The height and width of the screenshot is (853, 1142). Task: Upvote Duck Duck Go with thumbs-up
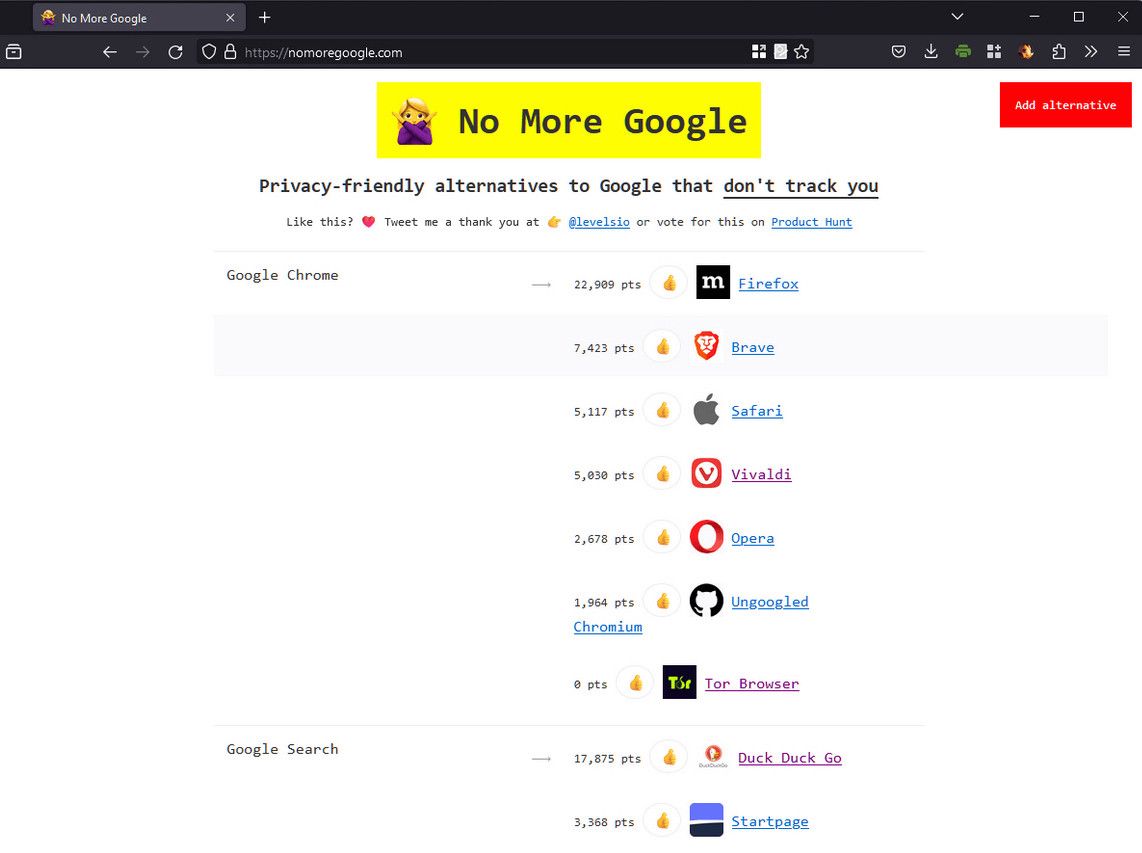669,757
